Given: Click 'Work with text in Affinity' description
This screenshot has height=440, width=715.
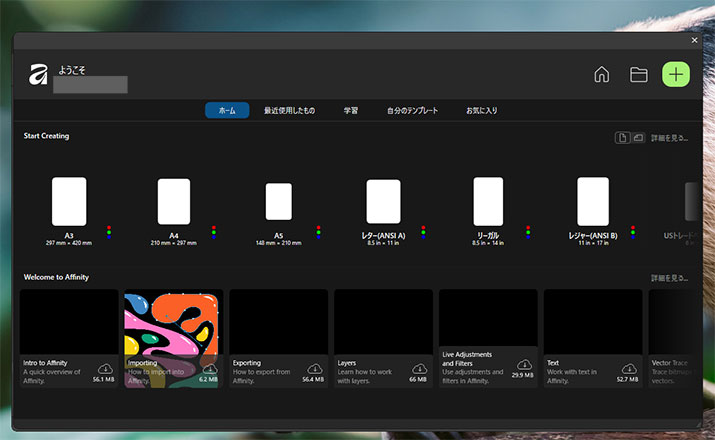Looking at the screenshot, I should coord(572,376).
